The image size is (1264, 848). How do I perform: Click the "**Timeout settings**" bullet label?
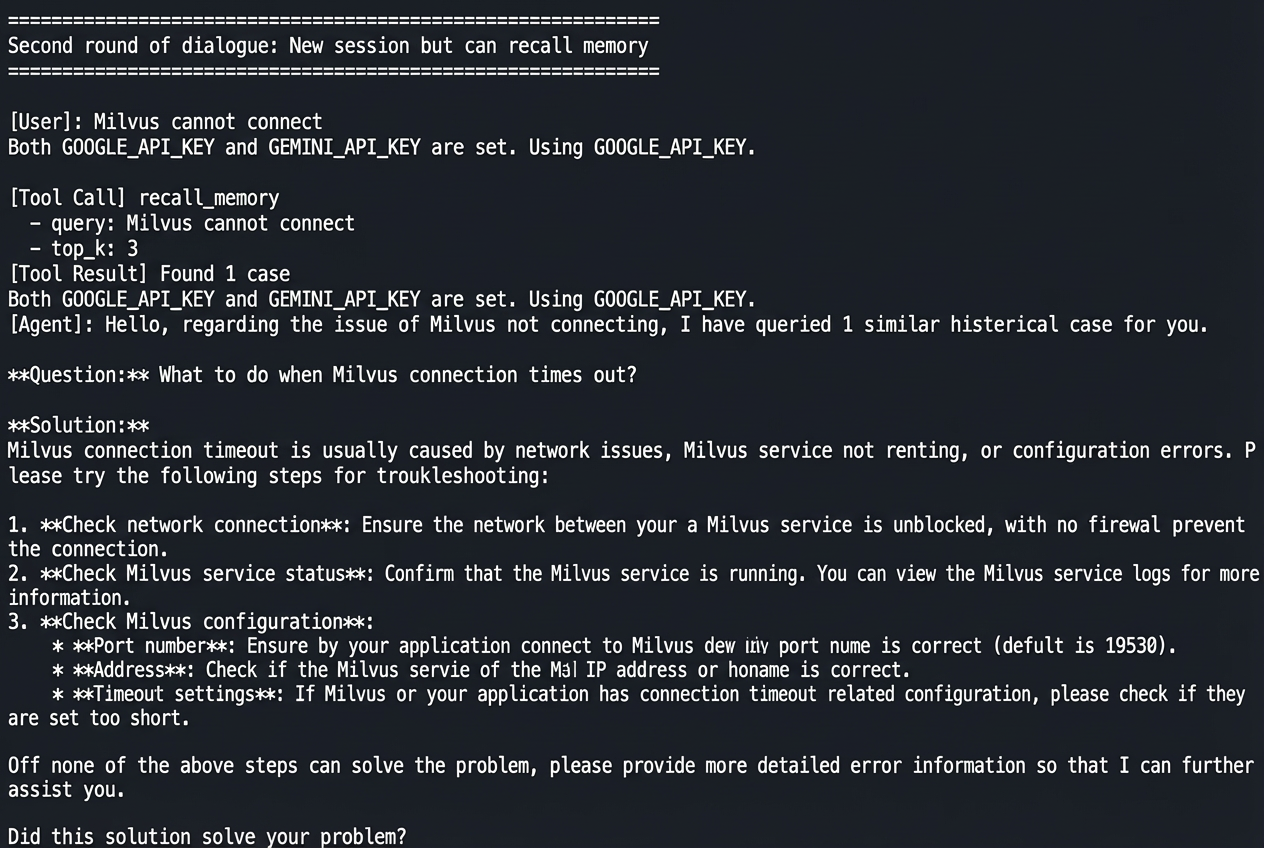click(180, 694)
